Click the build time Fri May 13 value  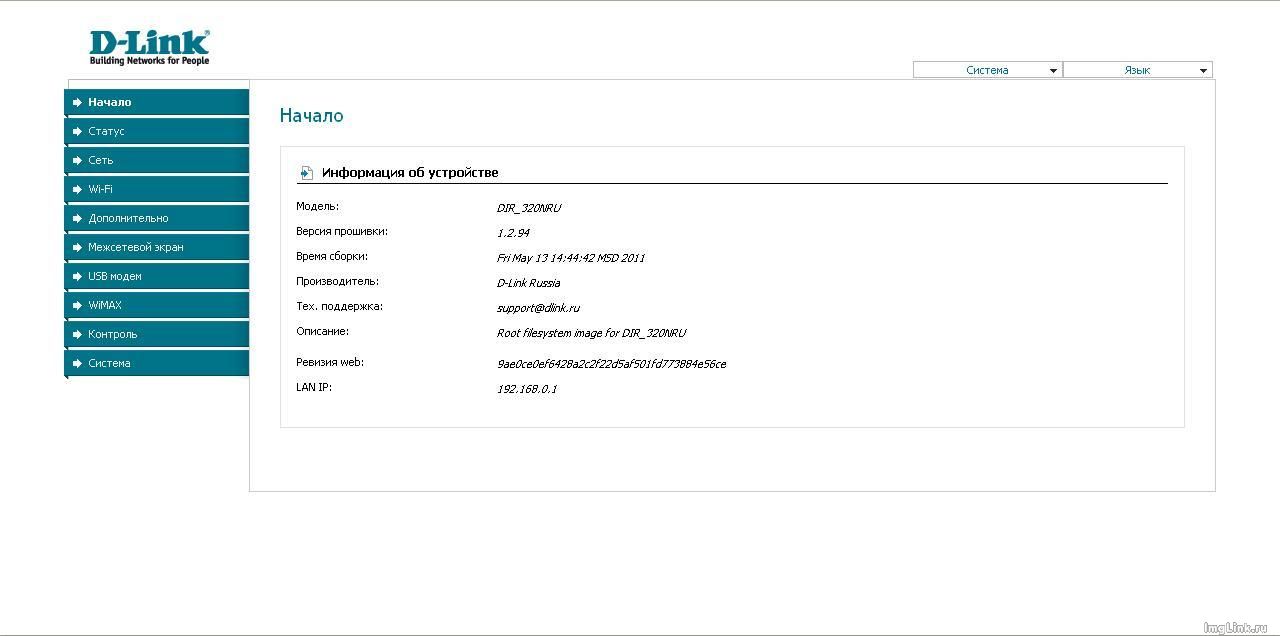coord(571,258)
